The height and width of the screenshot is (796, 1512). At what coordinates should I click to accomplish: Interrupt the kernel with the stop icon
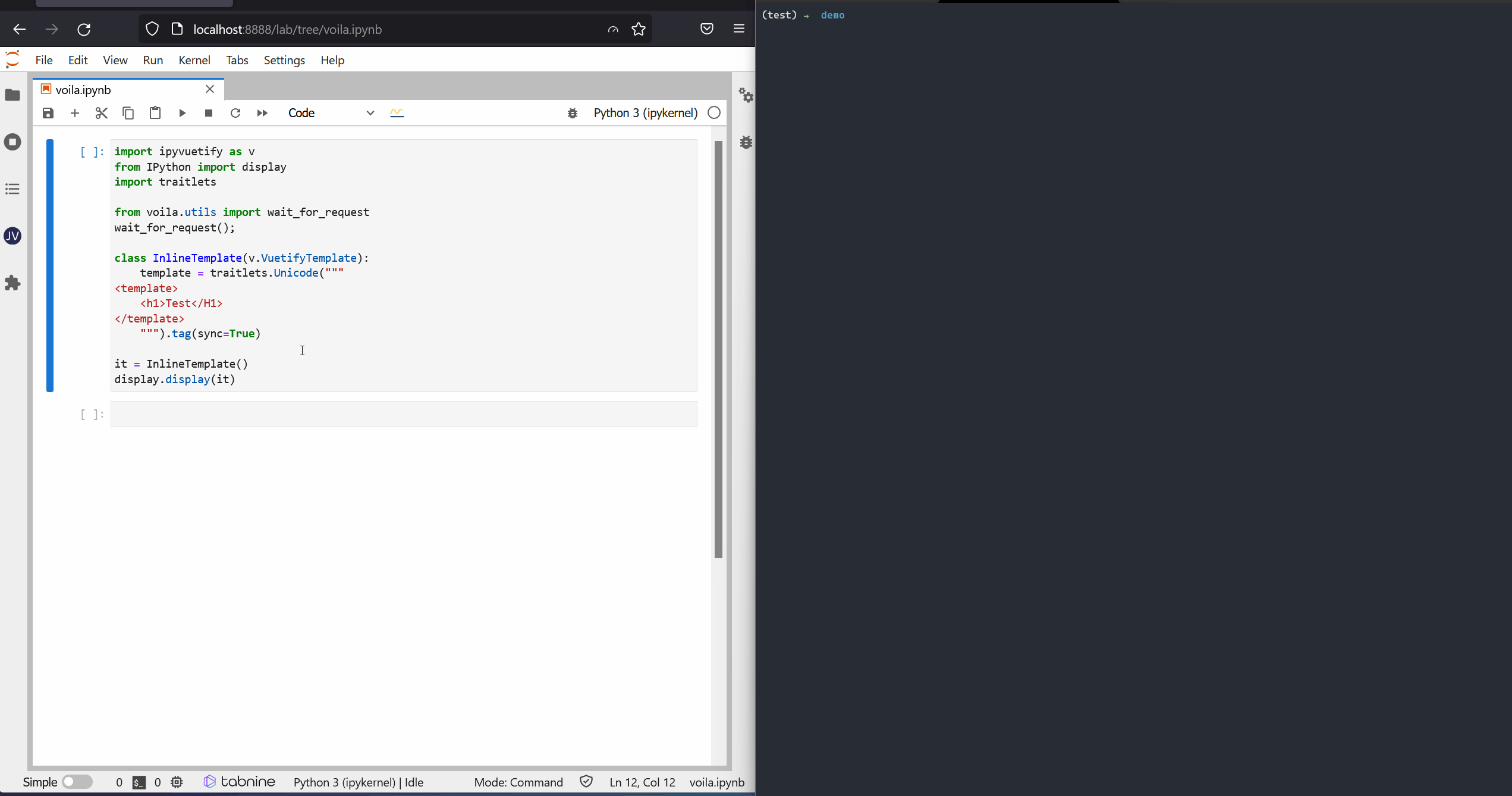click(208, 112)
